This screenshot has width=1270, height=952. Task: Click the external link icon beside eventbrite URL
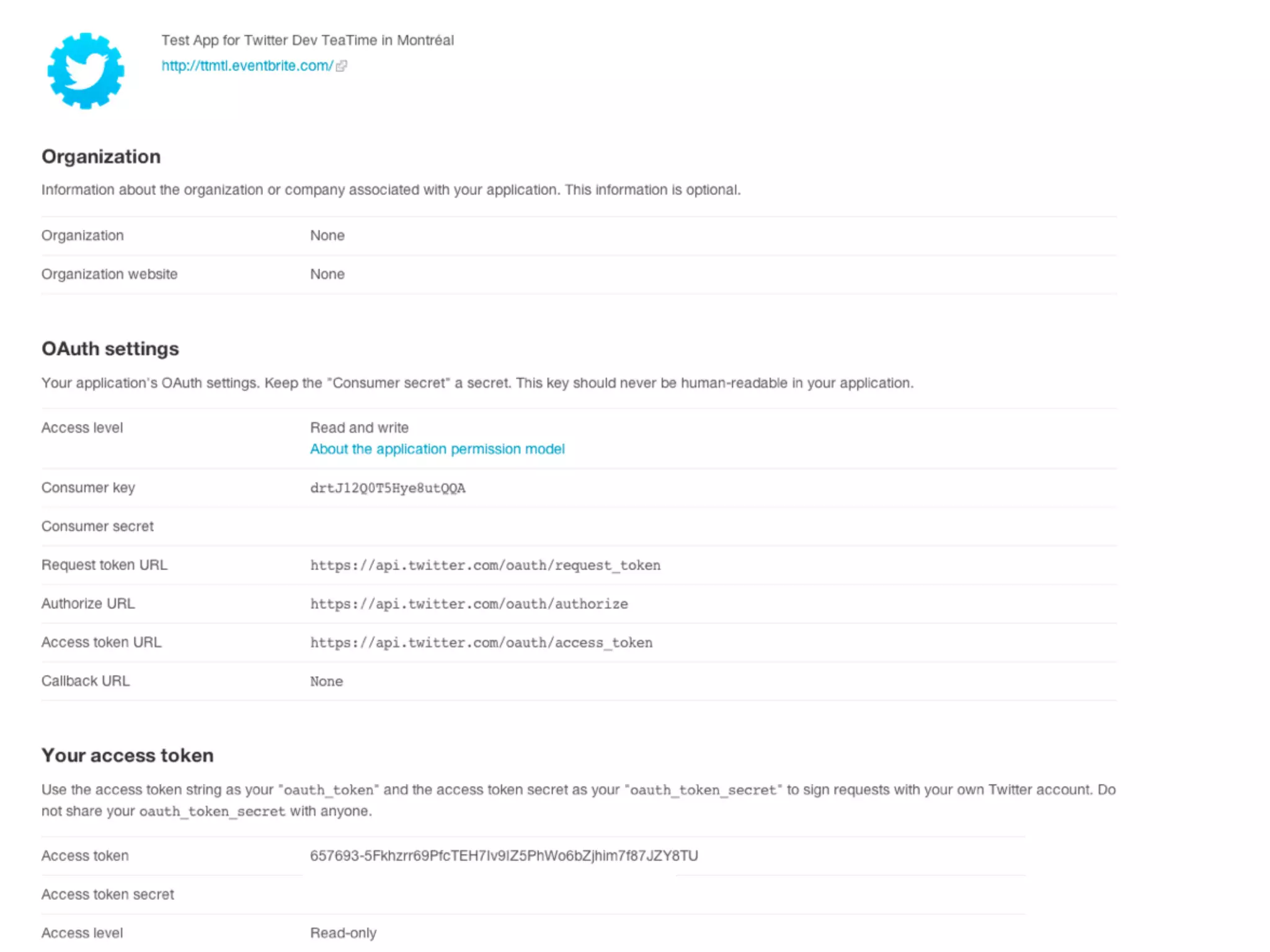pyautogui.click(x=341, y=66)
